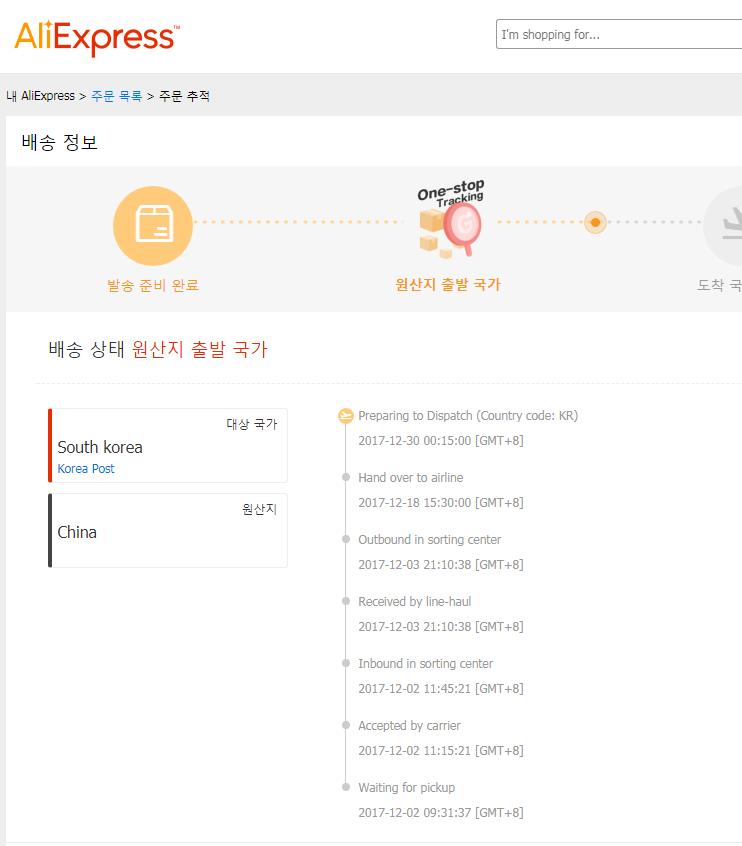Click the orange progress dot marker
This screenshot has width=742, height=846.
point(595,222)
